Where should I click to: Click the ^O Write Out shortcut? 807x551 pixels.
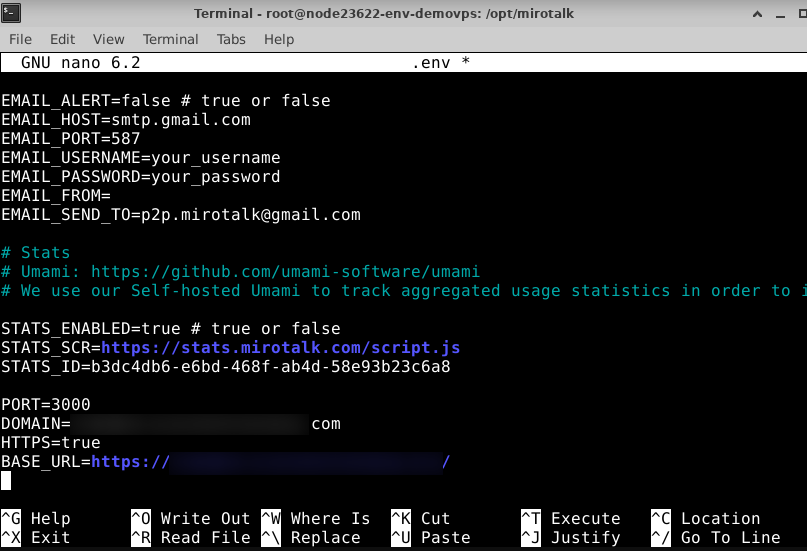click(x=190, y=518)
